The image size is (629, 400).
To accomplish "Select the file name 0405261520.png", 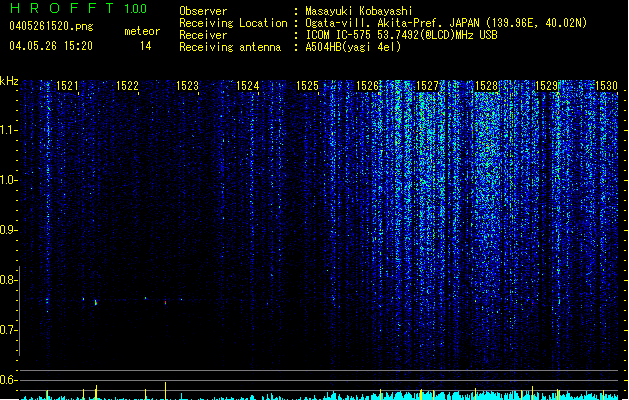I will 51,26.
